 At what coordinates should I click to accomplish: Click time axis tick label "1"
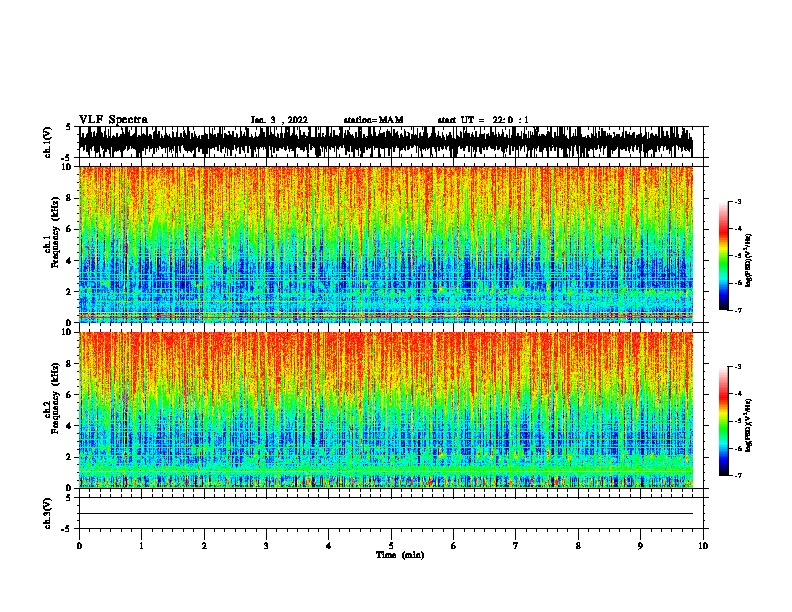coord(141,546)
